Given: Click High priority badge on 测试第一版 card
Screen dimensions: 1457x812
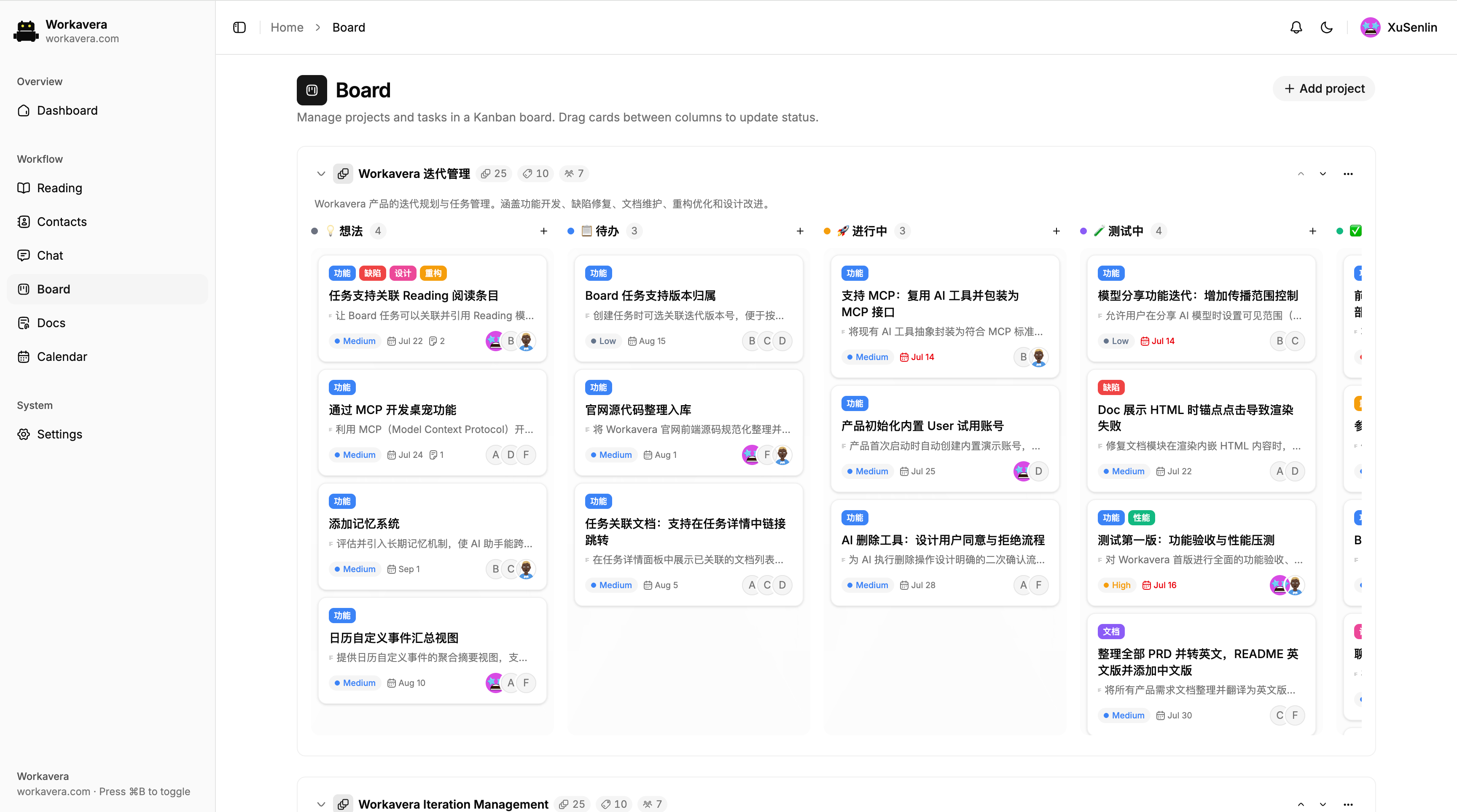Looking at the screenshot, I should (1116, 585).
